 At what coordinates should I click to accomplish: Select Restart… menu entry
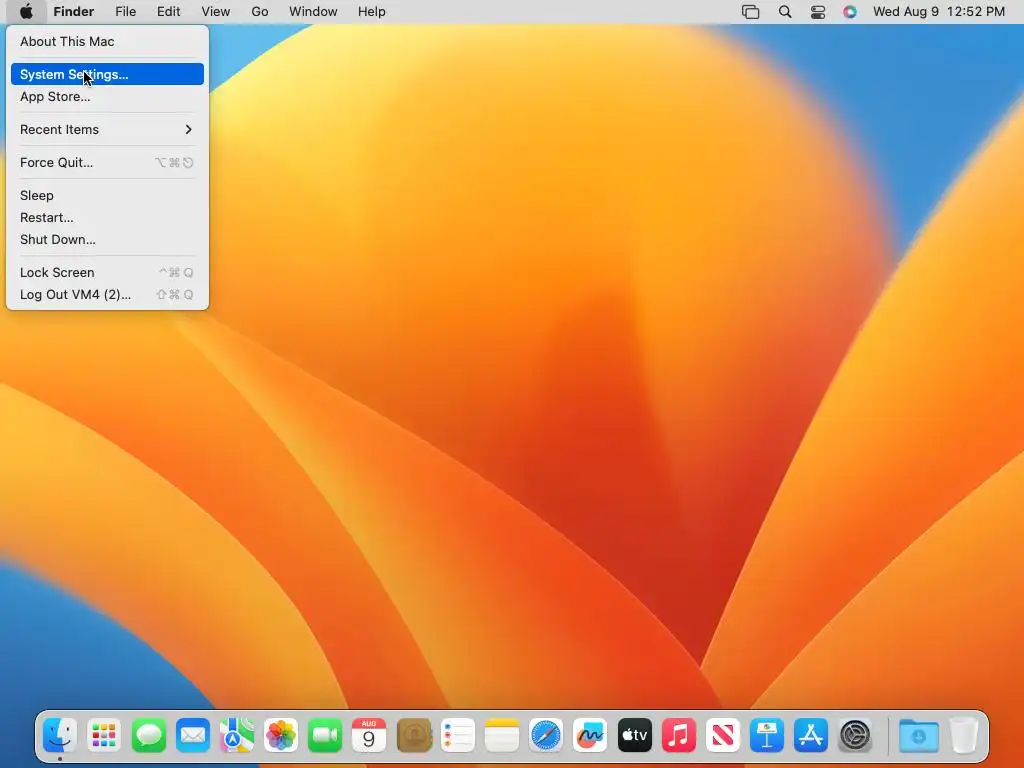point(107,217)
